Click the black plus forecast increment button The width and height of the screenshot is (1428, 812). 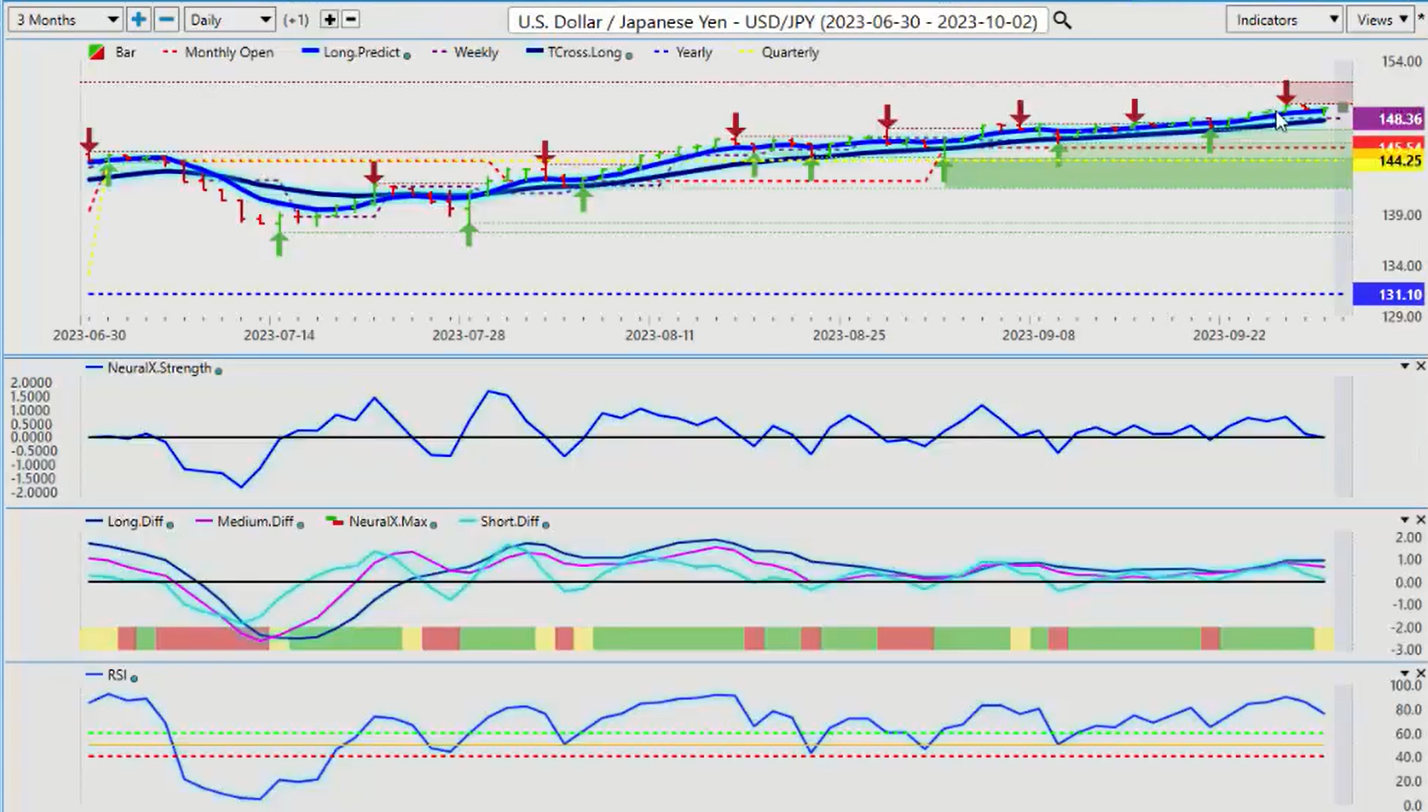pyautogui.click(x=330, y=19)
